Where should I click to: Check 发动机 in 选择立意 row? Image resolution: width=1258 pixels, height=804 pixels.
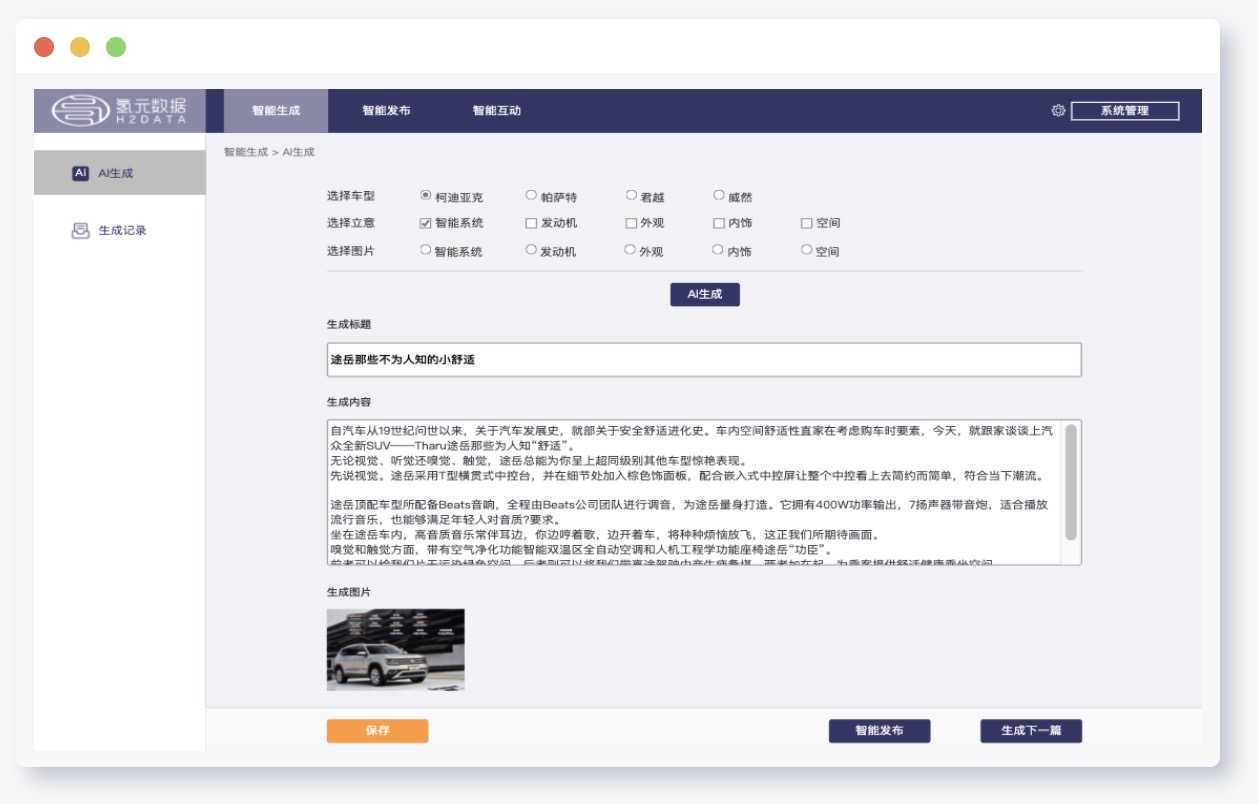click(531, 223)
